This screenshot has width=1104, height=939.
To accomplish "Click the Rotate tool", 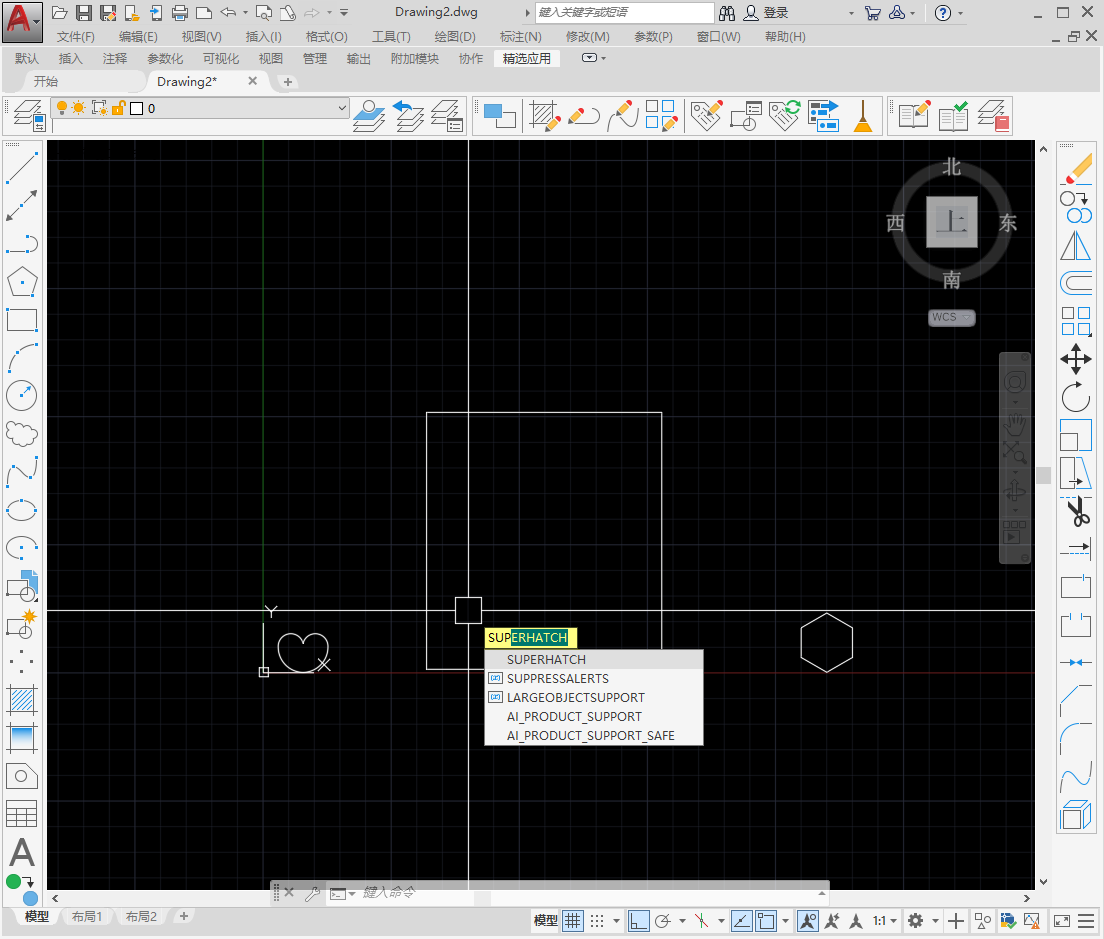I will 1076,397.
